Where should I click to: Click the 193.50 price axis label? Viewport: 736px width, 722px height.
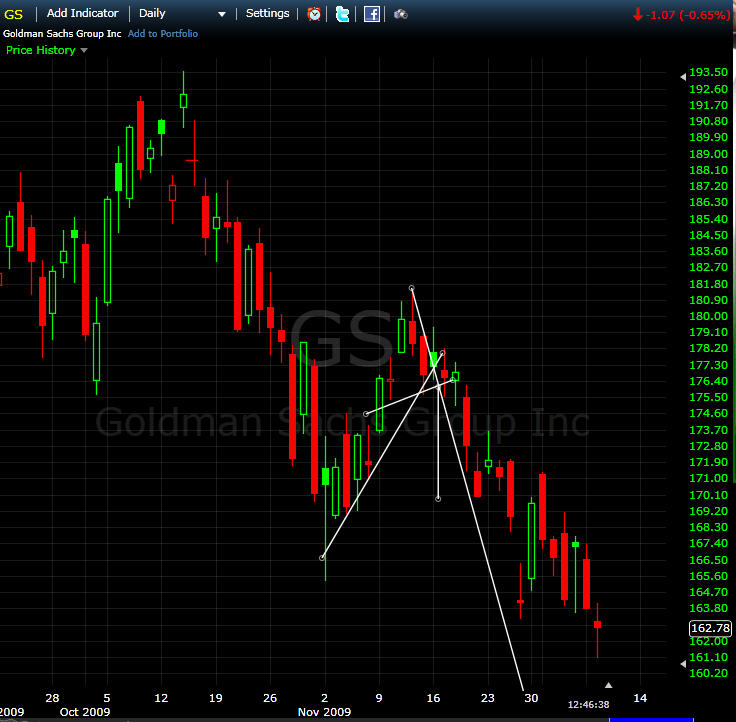[x=708, y=72]
